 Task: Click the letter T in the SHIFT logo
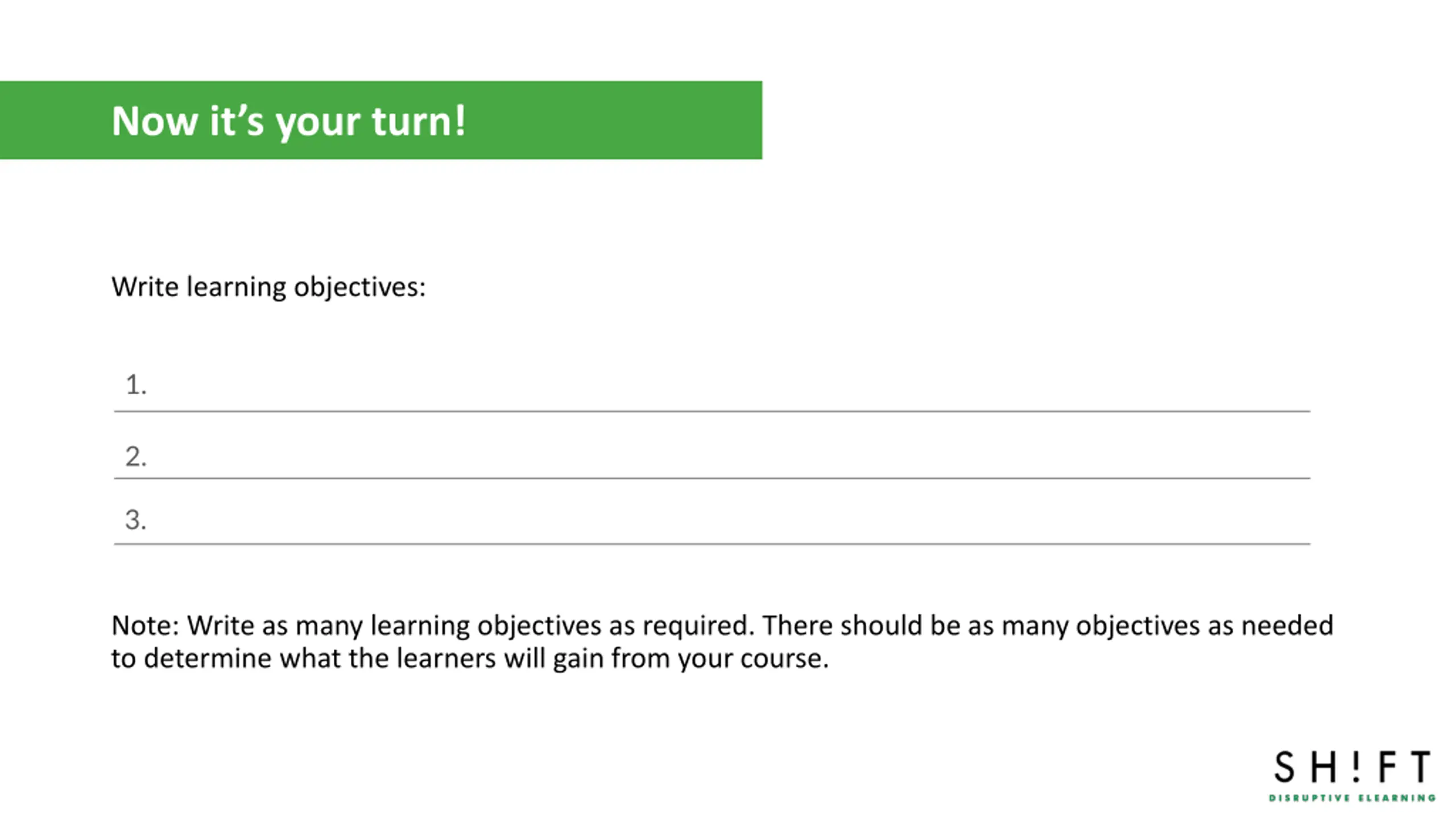pos(1420,767)
